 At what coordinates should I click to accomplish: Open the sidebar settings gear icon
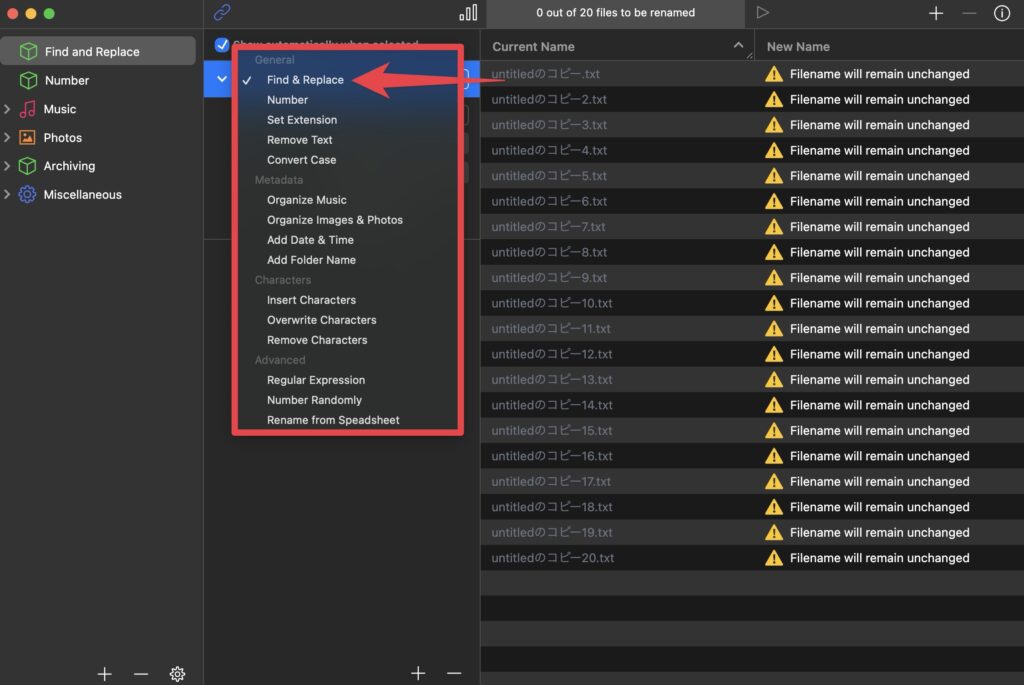177,674
